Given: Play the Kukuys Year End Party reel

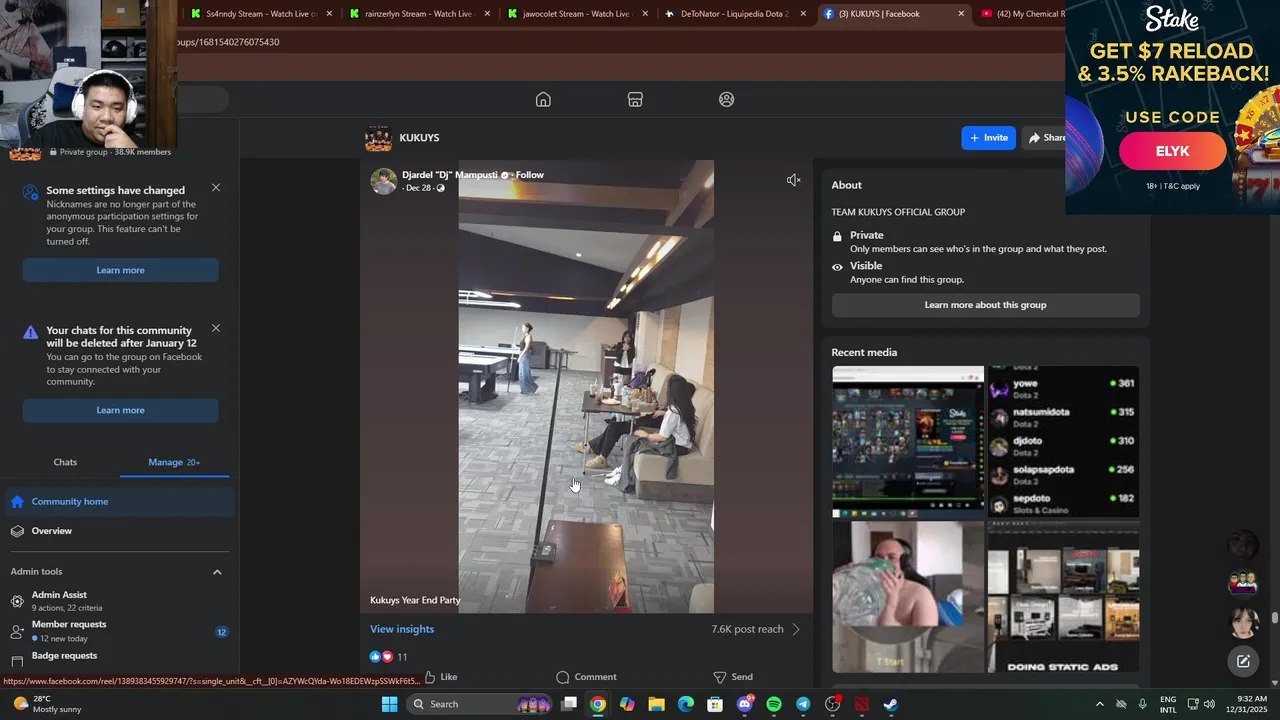Looking at the screenshot, I should tap(586, 386).
